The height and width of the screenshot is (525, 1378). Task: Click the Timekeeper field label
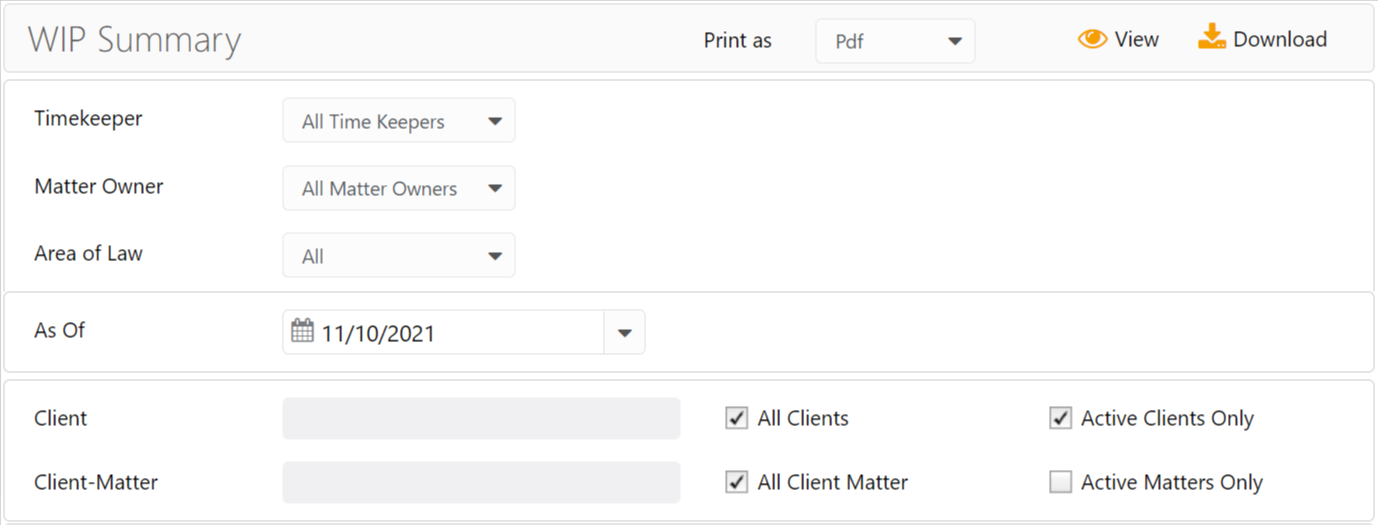point(88,118)
